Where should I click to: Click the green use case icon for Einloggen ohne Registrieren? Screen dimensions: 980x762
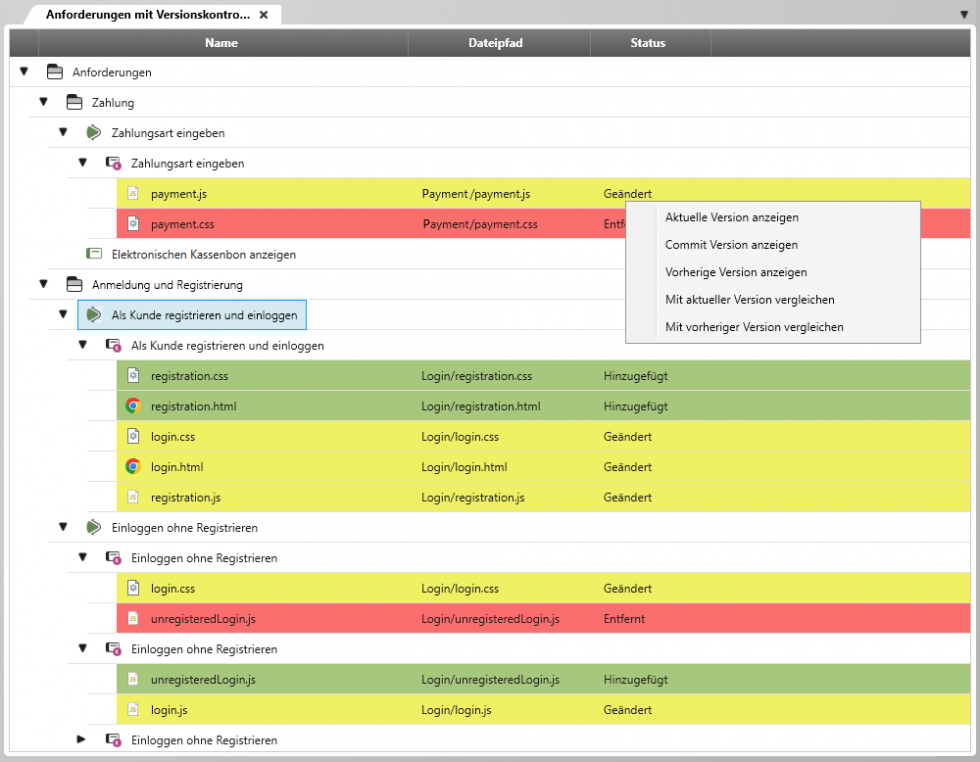point(94,527)
